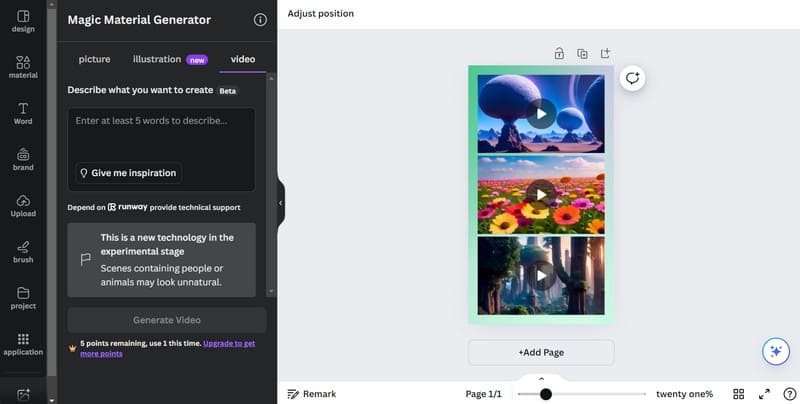Open the project folder panel
800x404 pixels.
(x=23, y=298)
